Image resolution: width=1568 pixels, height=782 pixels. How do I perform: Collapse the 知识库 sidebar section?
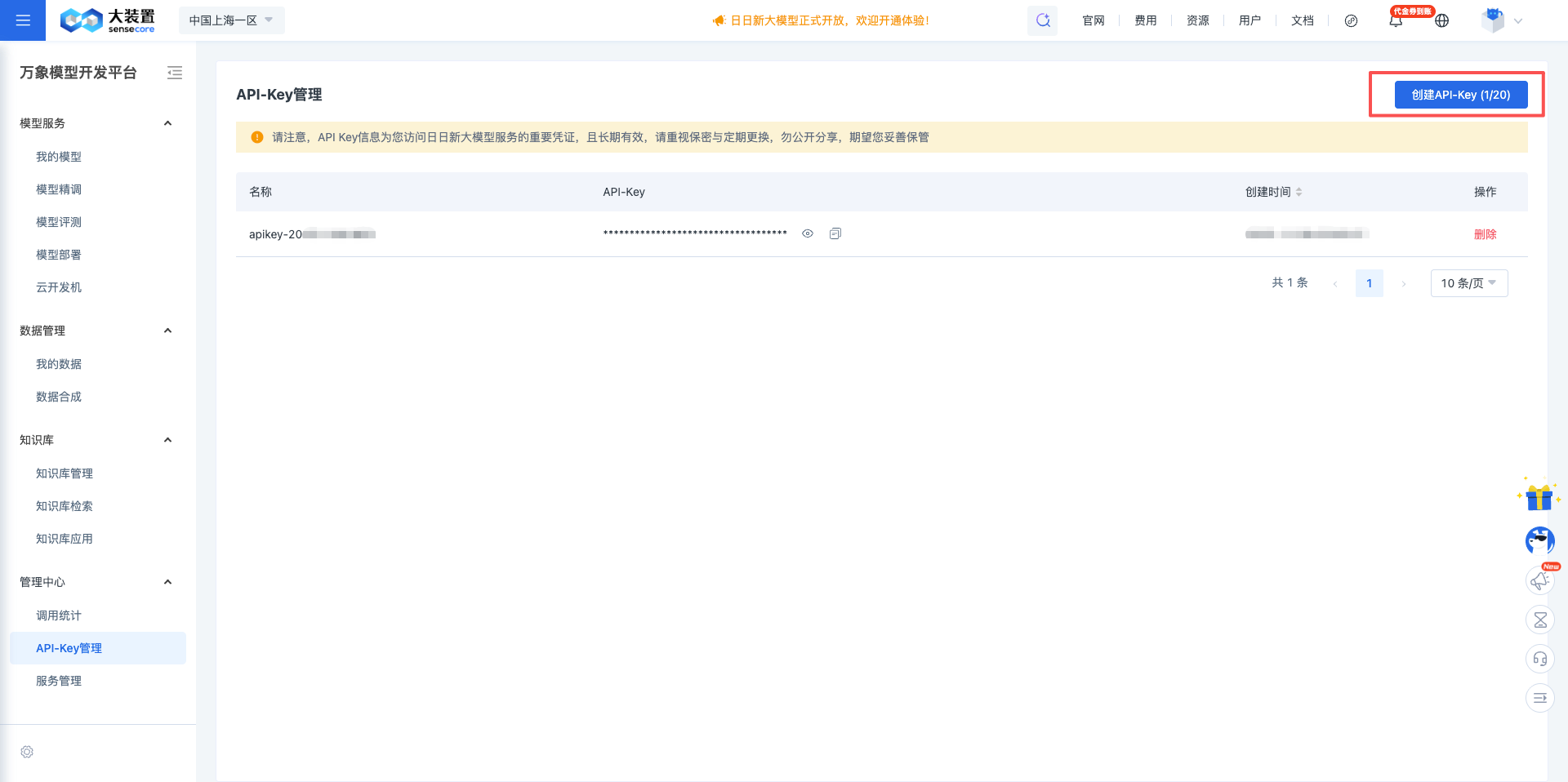pos(167,440)
